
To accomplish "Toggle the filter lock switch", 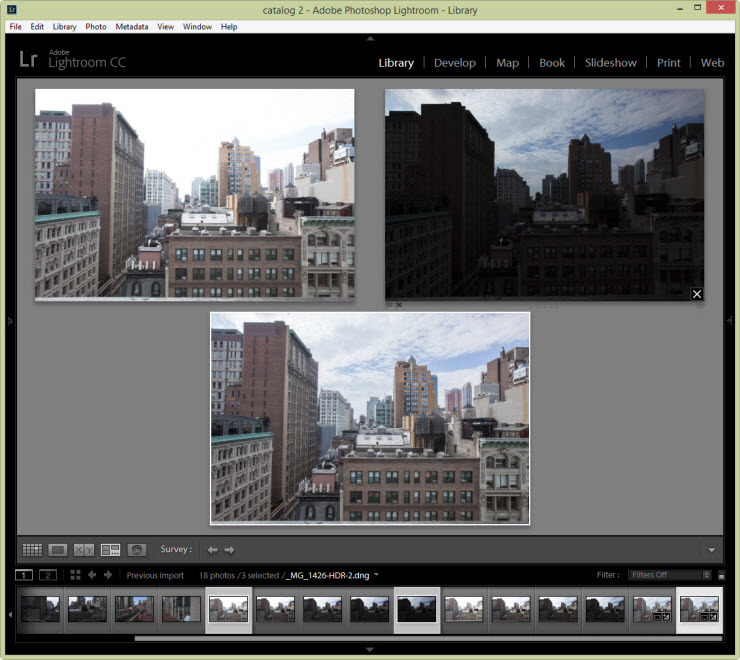I will coord(720,575).
